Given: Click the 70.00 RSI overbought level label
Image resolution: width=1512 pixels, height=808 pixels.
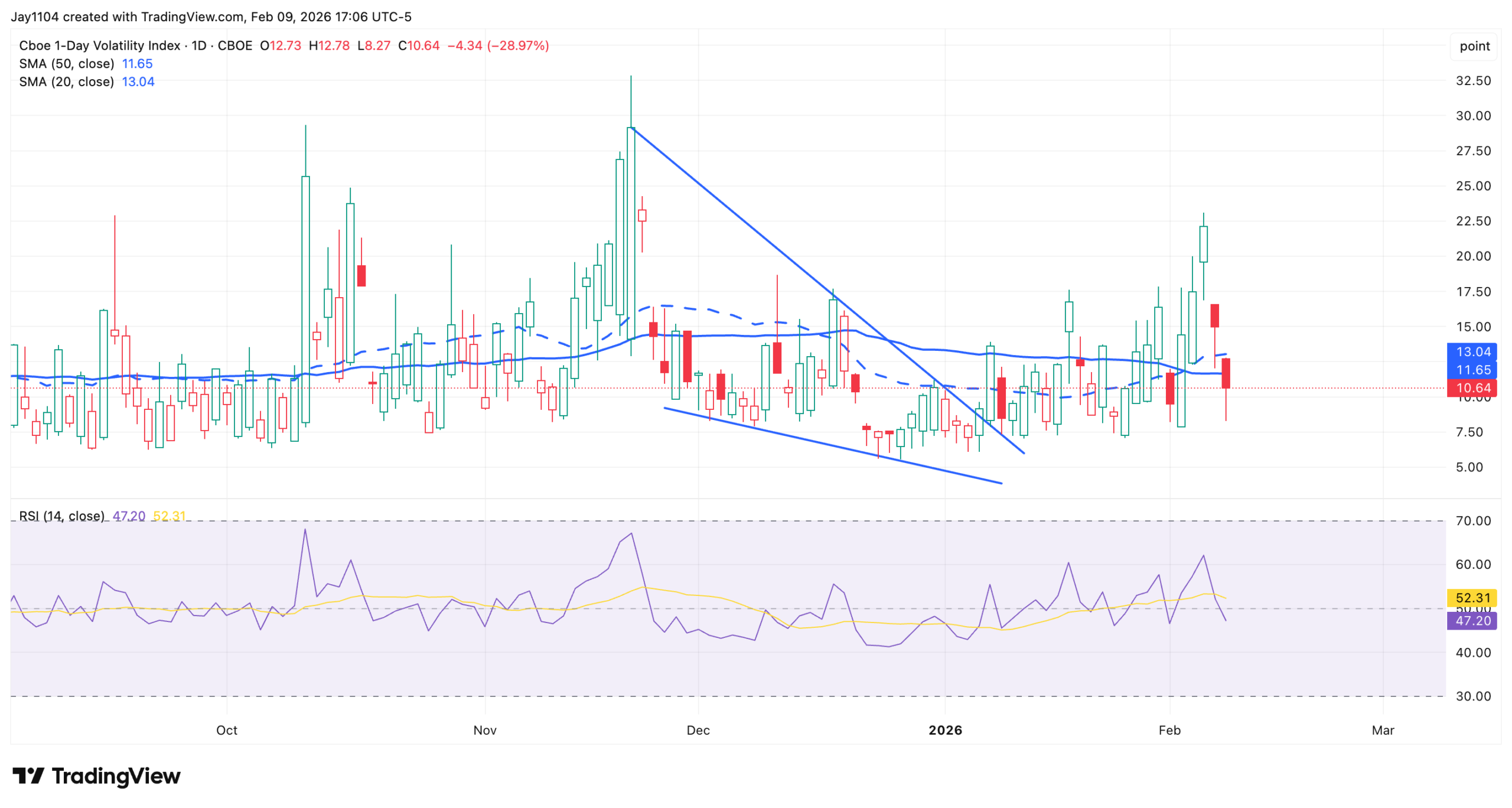Looking at the screenshot, I should (1472, 521).
